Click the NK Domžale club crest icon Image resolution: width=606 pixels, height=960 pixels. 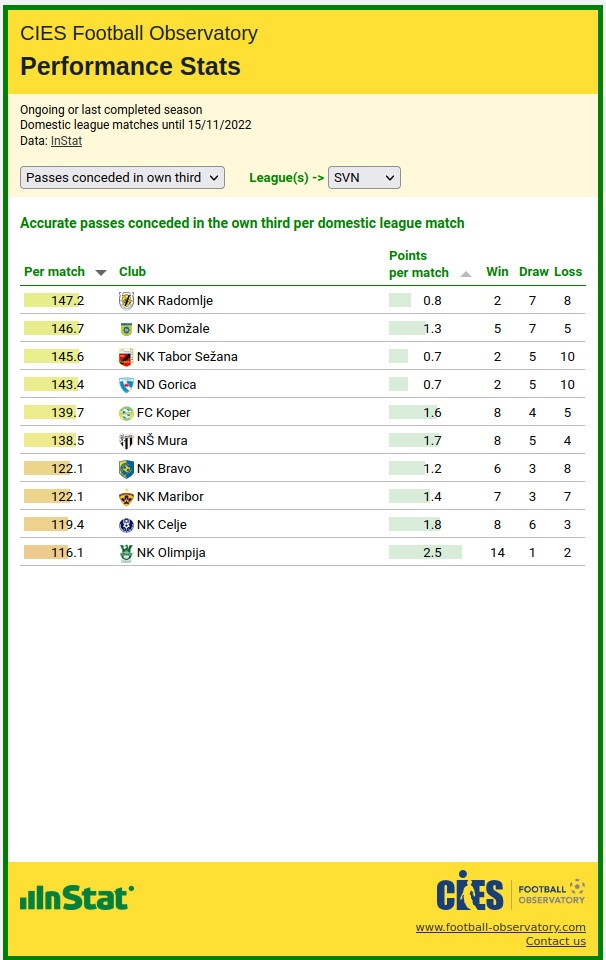pyautogui.click(x=126, y=328)
